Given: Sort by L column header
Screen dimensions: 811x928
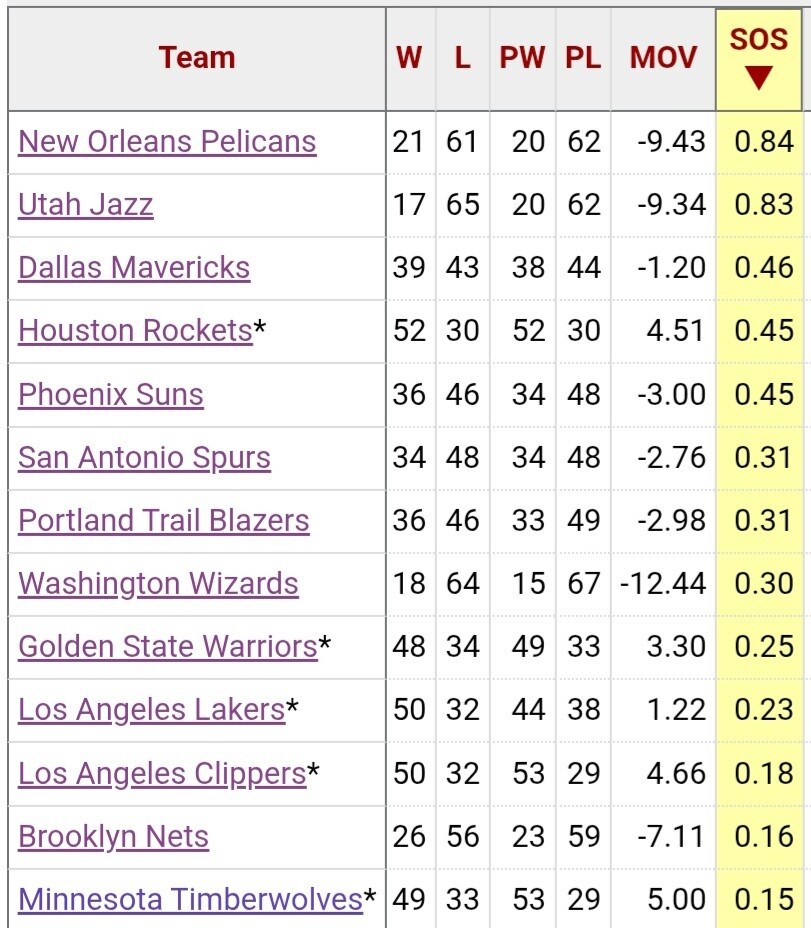Looking at the screenshot, I should (462, 58).
